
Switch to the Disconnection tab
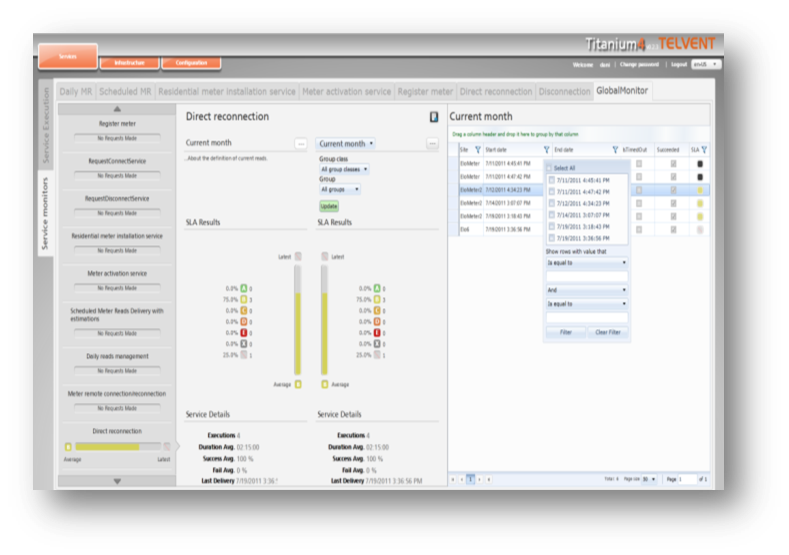pyautogui.click(x=564, y=92)
